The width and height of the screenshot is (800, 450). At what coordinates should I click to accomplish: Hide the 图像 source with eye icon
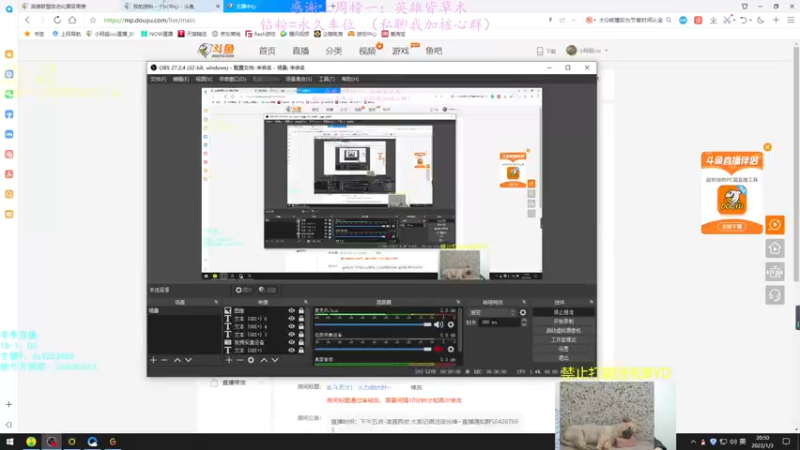click(x=291, y=310)
